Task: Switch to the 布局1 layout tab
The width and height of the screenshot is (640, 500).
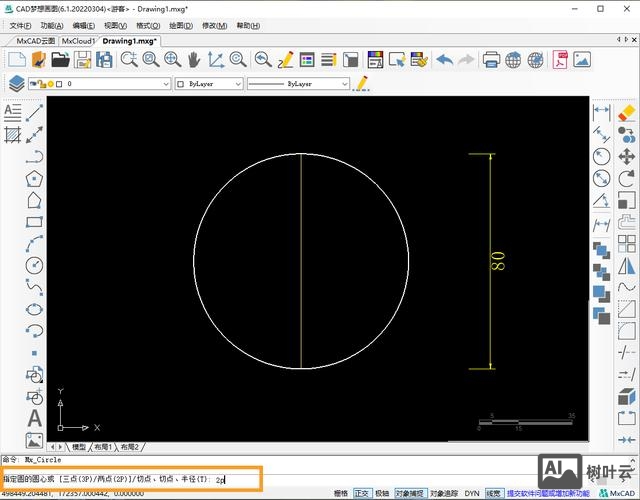Action: pyautogui.click(x=103, y=447)
